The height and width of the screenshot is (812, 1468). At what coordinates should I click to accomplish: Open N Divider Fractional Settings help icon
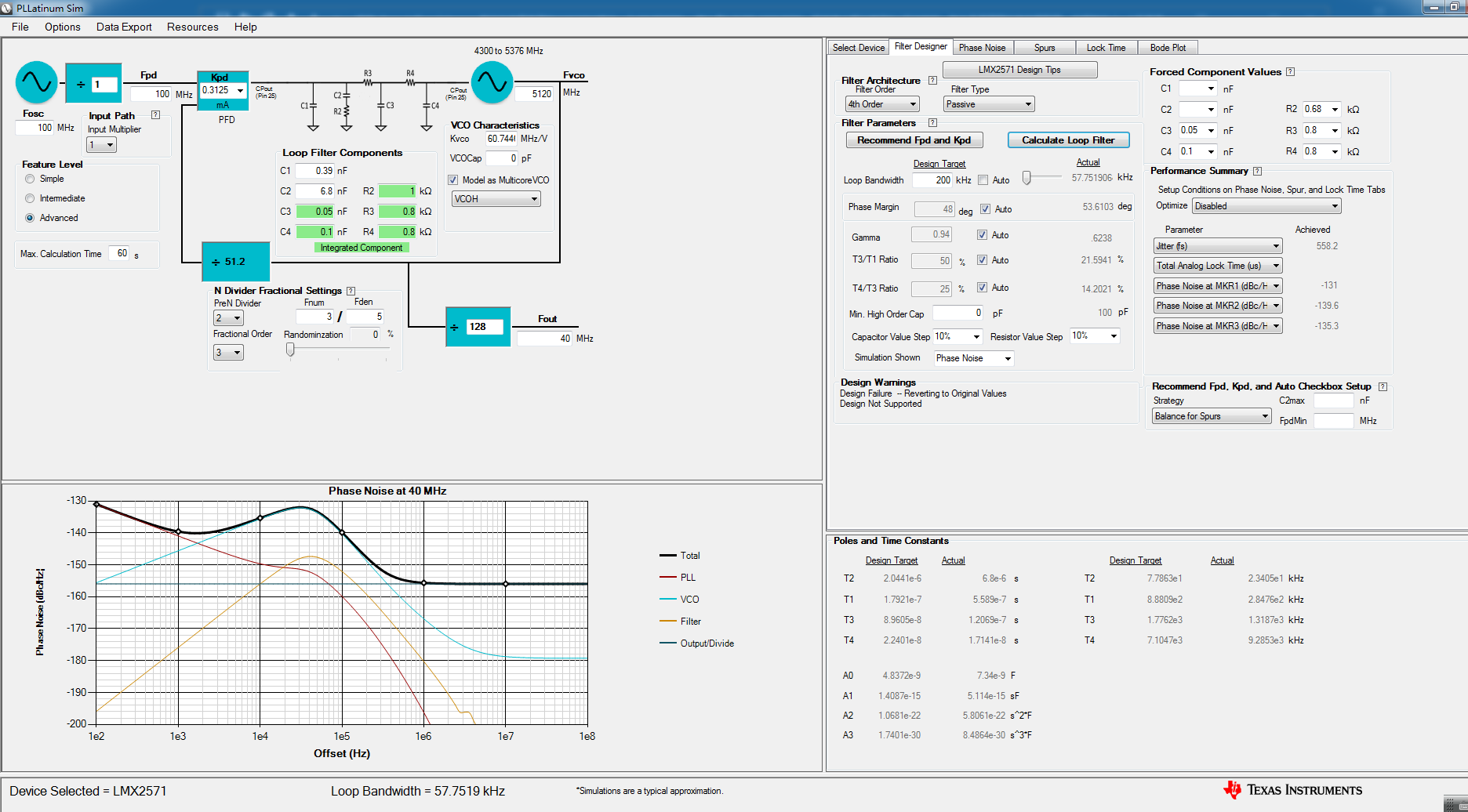351,291
